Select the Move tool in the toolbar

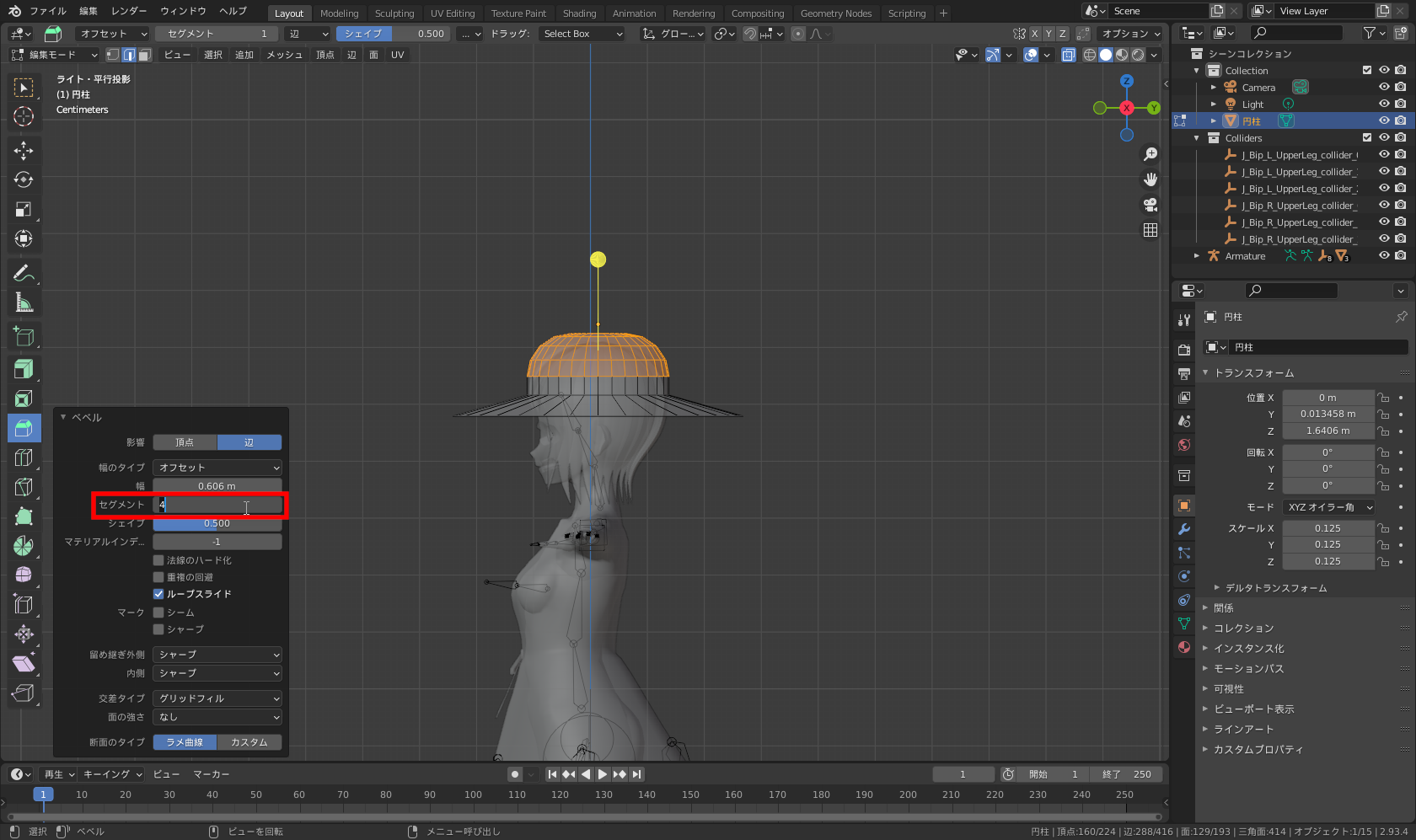[x=24, y=151]
